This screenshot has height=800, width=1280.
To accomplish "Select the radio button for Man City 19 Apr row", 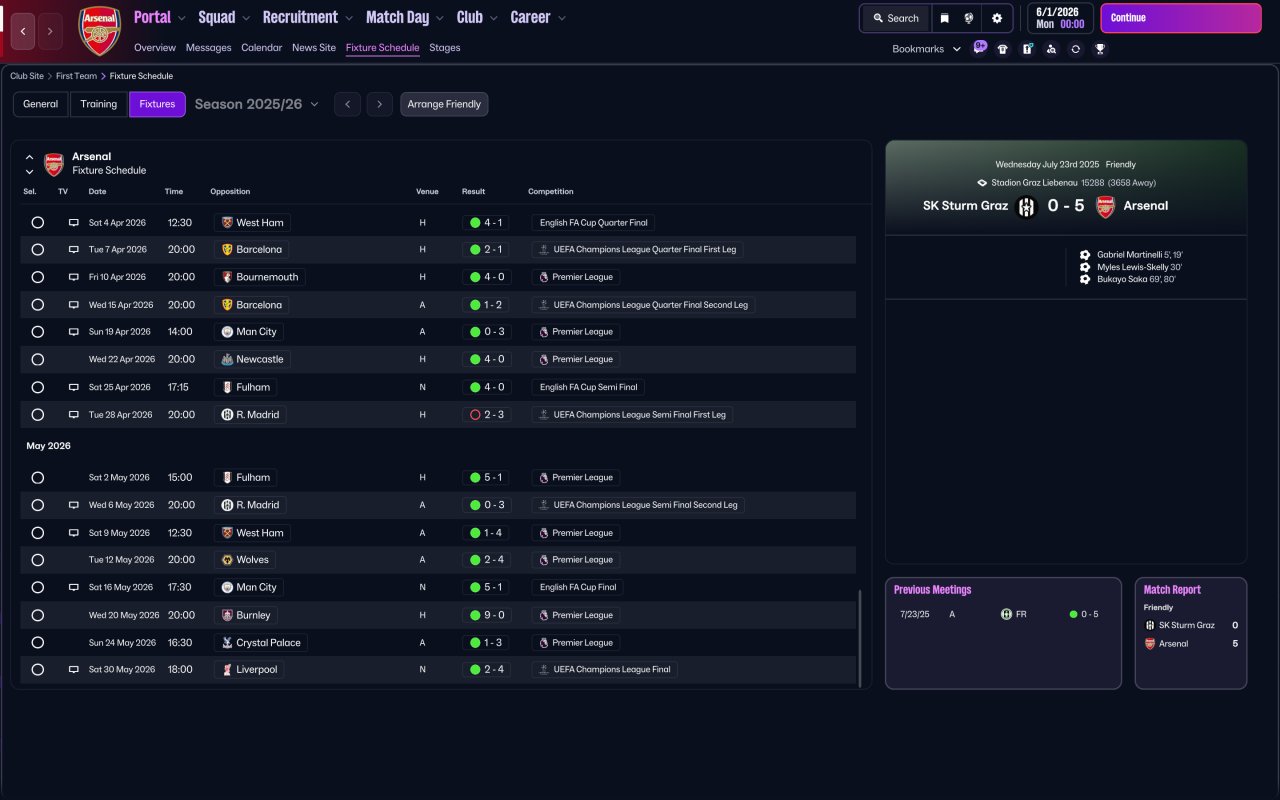I will coord(38,332).
